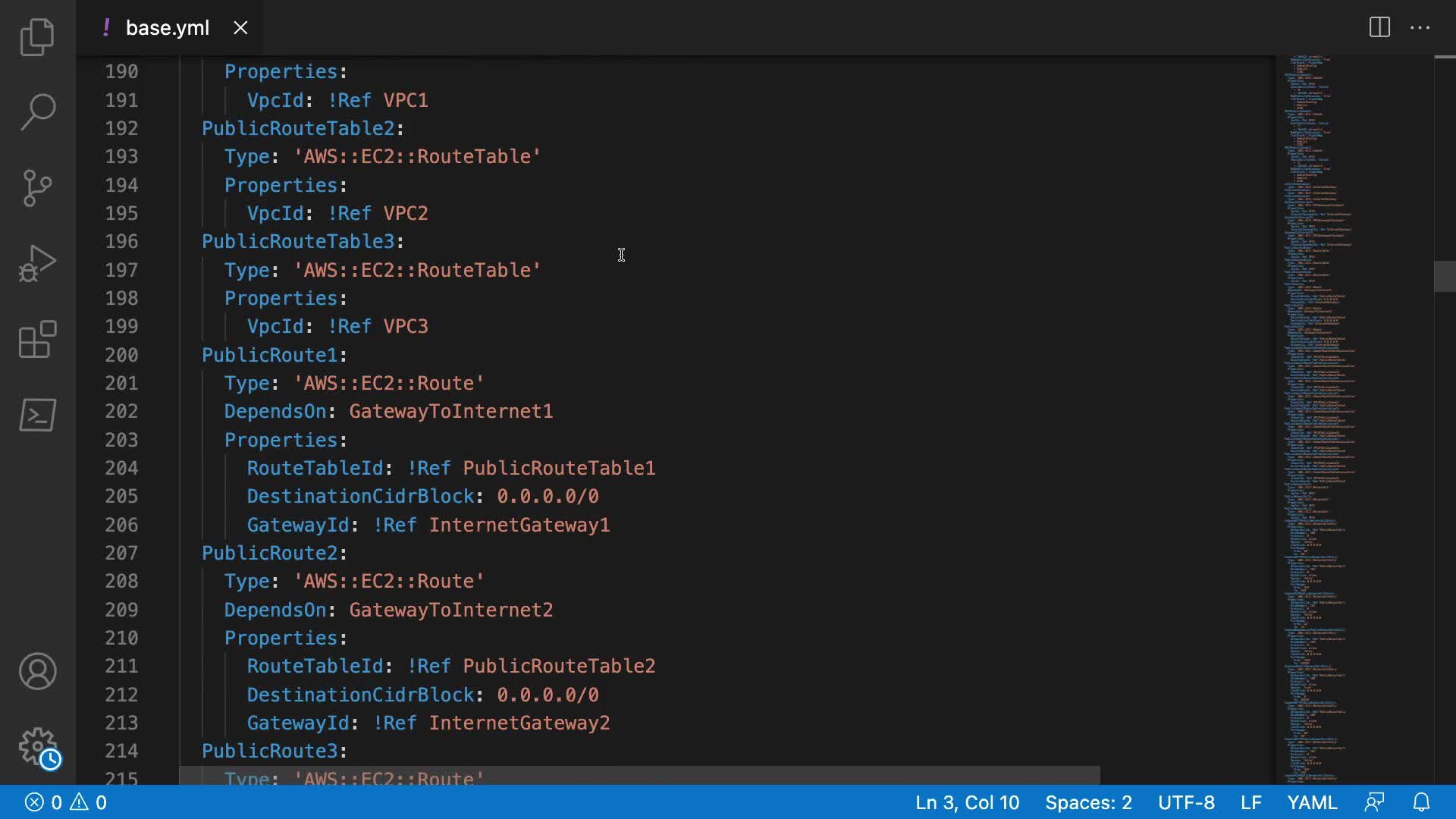The height and width of the screenshot is (819, 1456).
Task: Open the errors and warnings problems panel
Action: coord(66,802)
